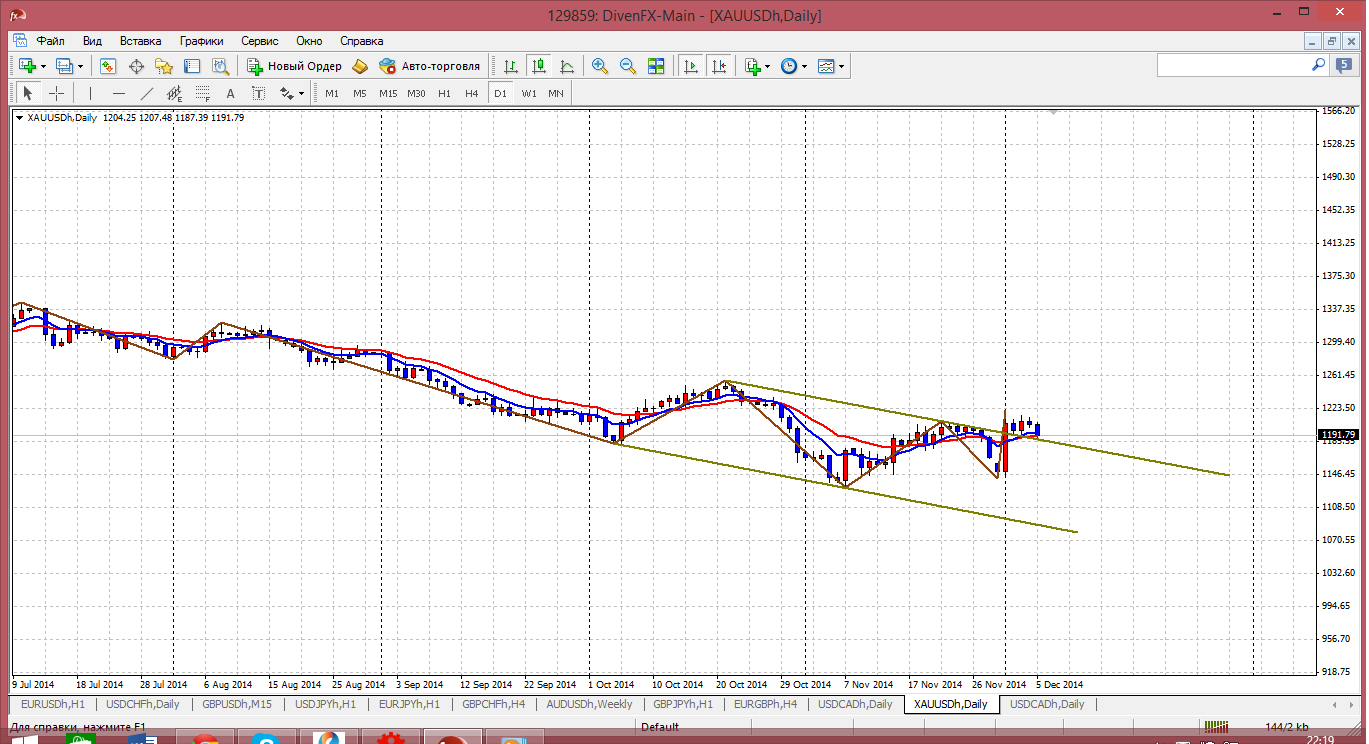Open the New Chart dropdown arrow
This screenshot has width=1369, height=744.
[43, 66]
